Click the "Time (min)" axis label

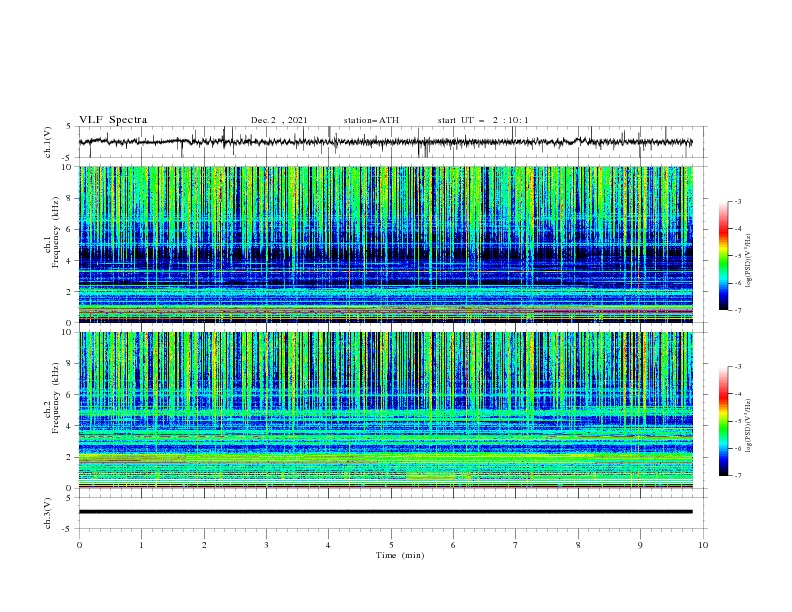(400, 555)
